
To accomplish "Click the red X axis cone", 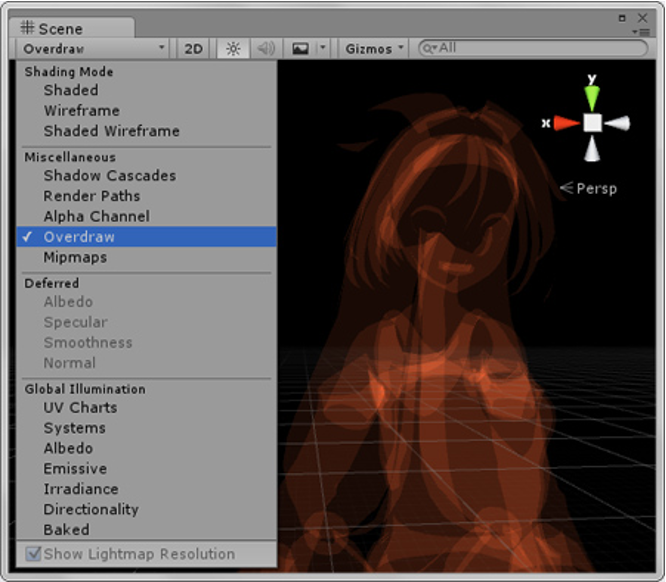I will (567, 123).
